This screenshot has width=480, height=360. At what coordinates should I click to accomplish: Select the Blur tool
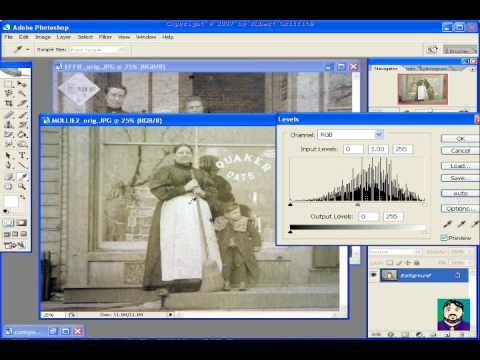coord(9,144)
